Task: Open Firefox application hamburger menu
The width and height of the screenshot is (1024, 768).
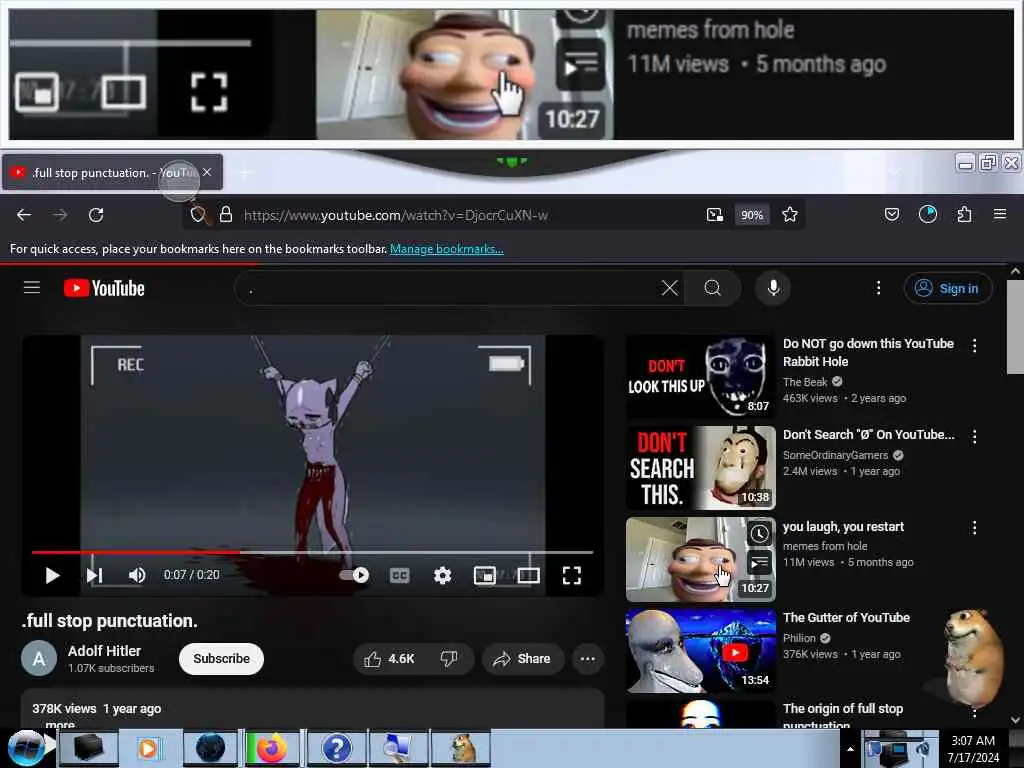Action: point(1000,214)
